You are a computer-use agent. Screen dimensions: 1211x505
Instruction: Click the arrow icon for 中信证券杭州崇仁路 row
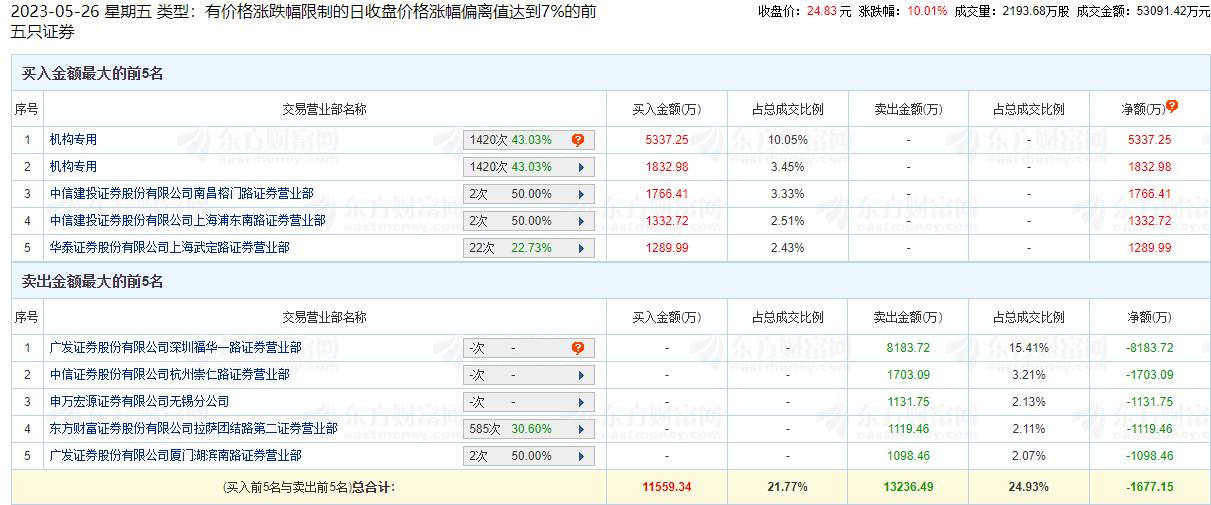pos(580,375)
